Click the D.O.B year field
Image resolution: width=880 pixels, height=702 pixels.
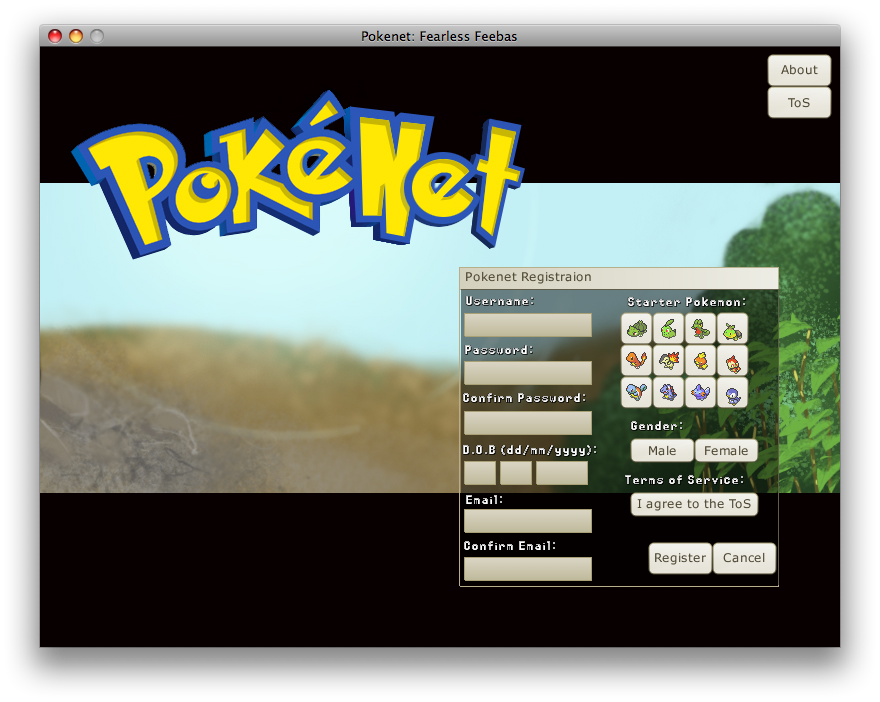(562, 472)
